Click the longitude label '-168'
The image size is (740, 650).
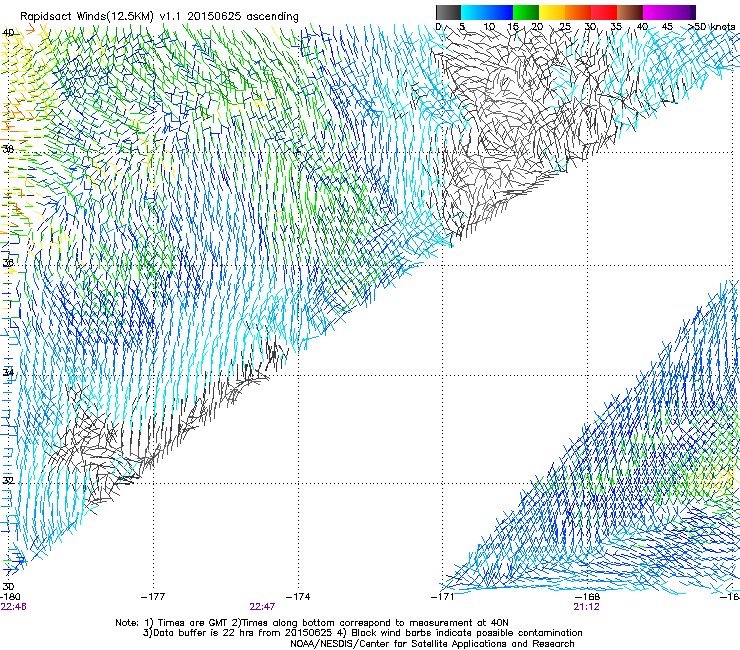587,597
